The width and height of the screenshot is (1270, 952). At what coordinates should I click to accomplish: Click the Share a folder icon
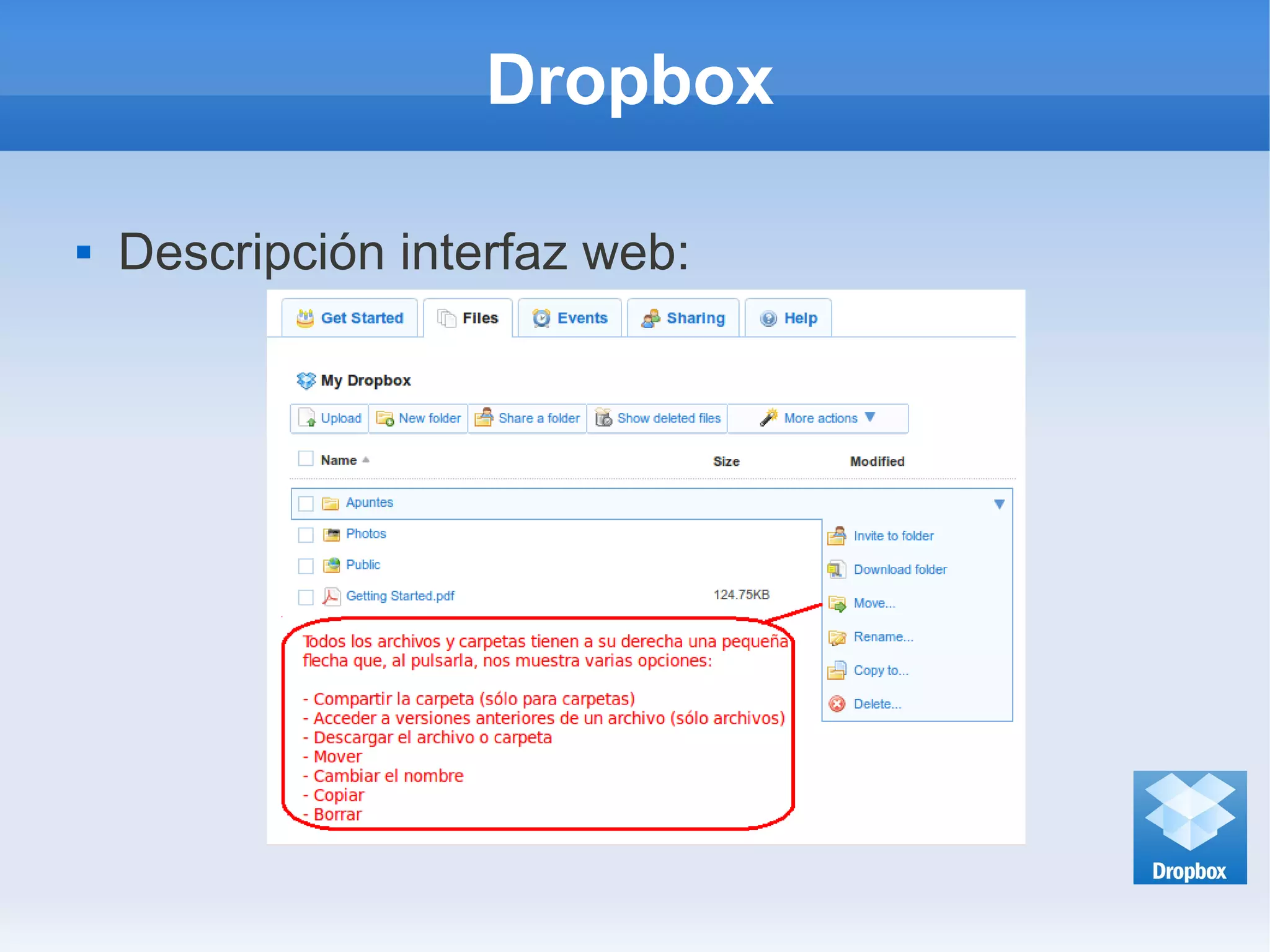[484, 417]
